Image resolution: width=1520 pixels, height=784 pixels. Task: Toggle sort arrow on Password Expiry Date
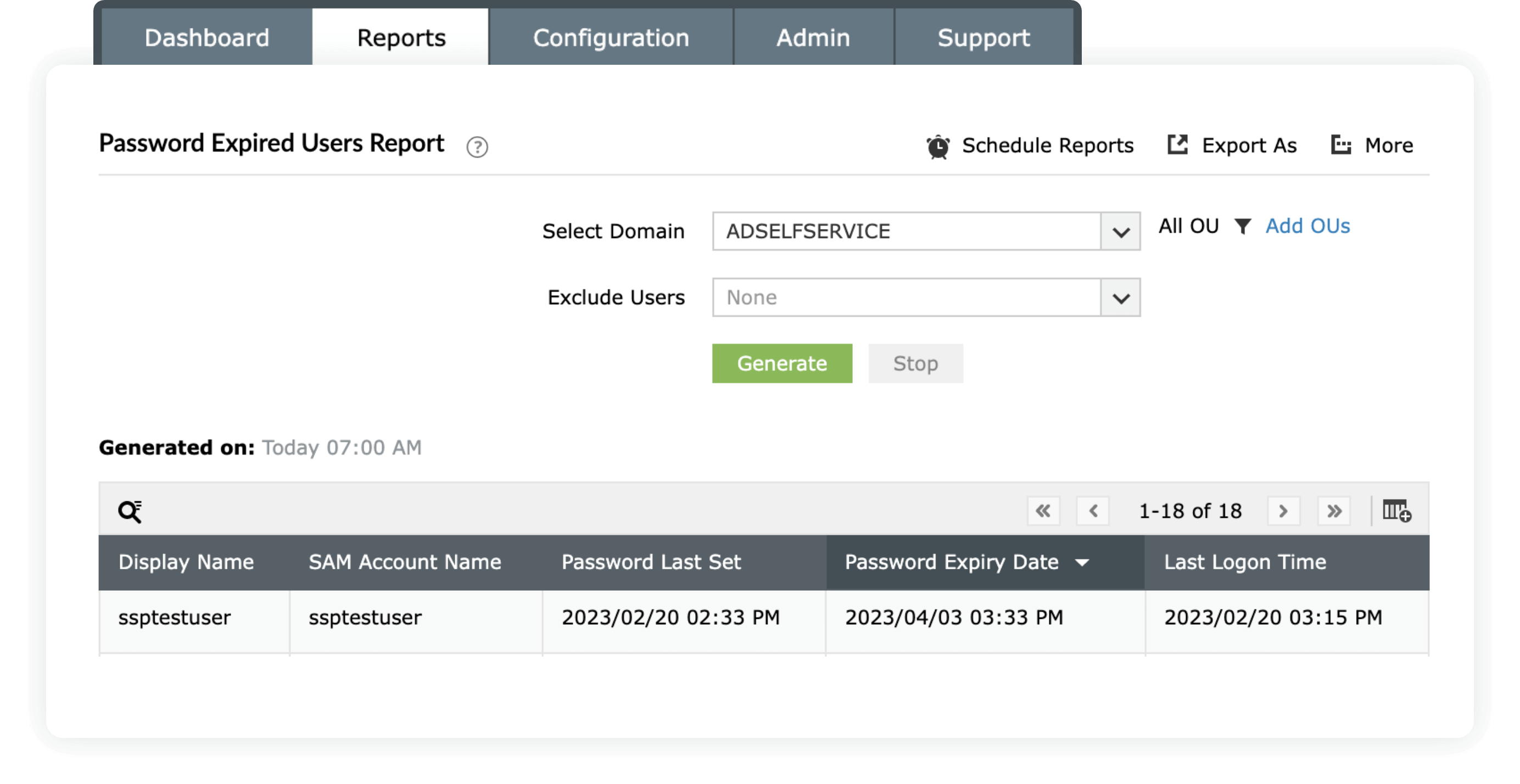click(1082, 563)
